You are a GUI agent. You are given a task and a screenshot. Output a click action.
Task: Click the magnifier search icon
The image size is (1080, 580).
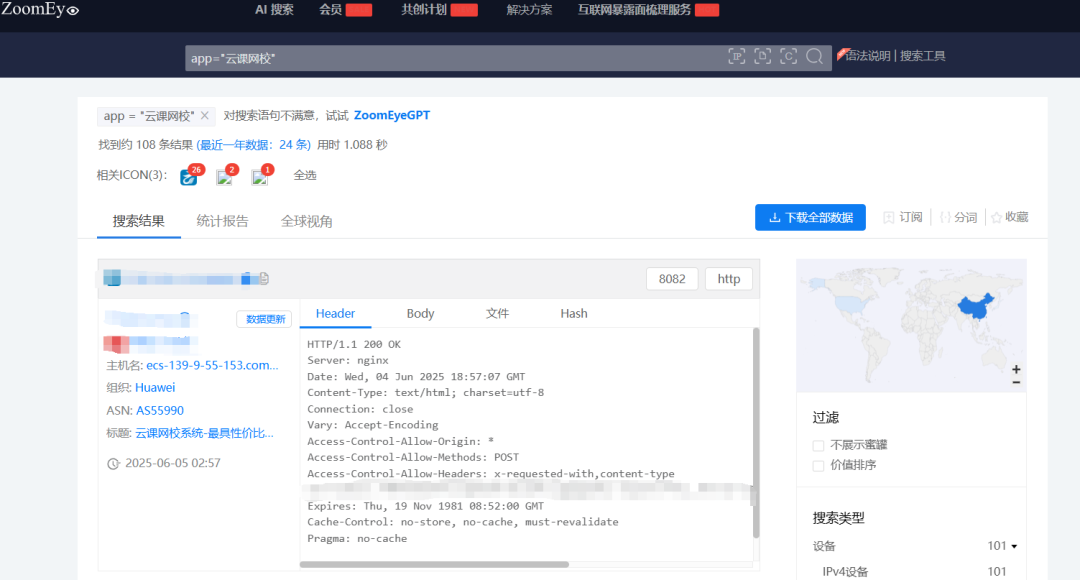click(814, 56)
